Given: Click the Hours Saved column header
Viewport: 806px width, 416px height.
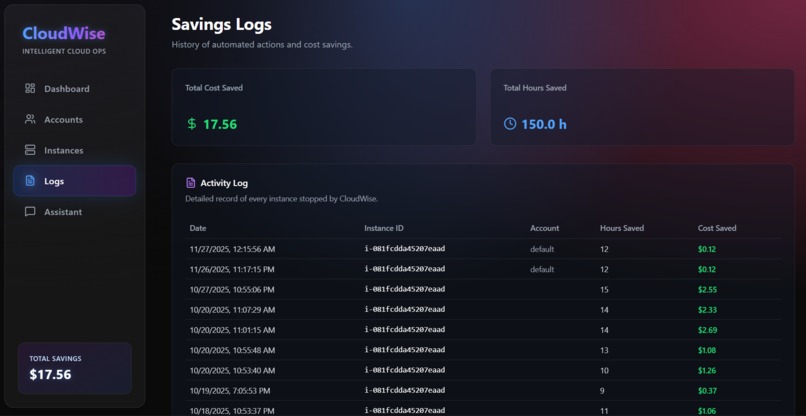Looking at the screenshot, I should coord(622,228).
